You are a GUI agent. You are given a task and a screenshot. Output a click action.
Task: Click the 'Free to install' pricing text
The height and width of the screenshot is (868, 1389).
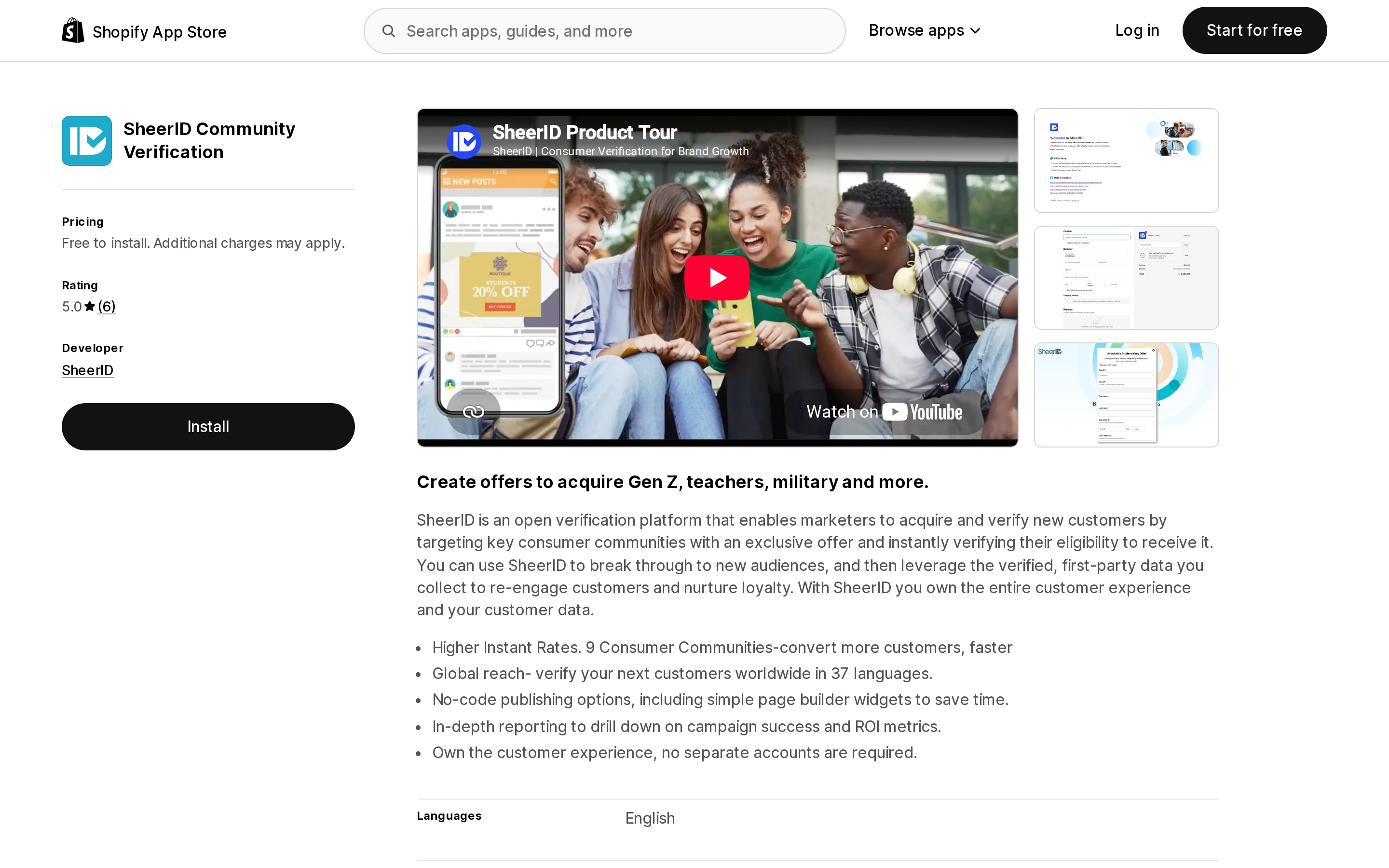tap(204, 243)
